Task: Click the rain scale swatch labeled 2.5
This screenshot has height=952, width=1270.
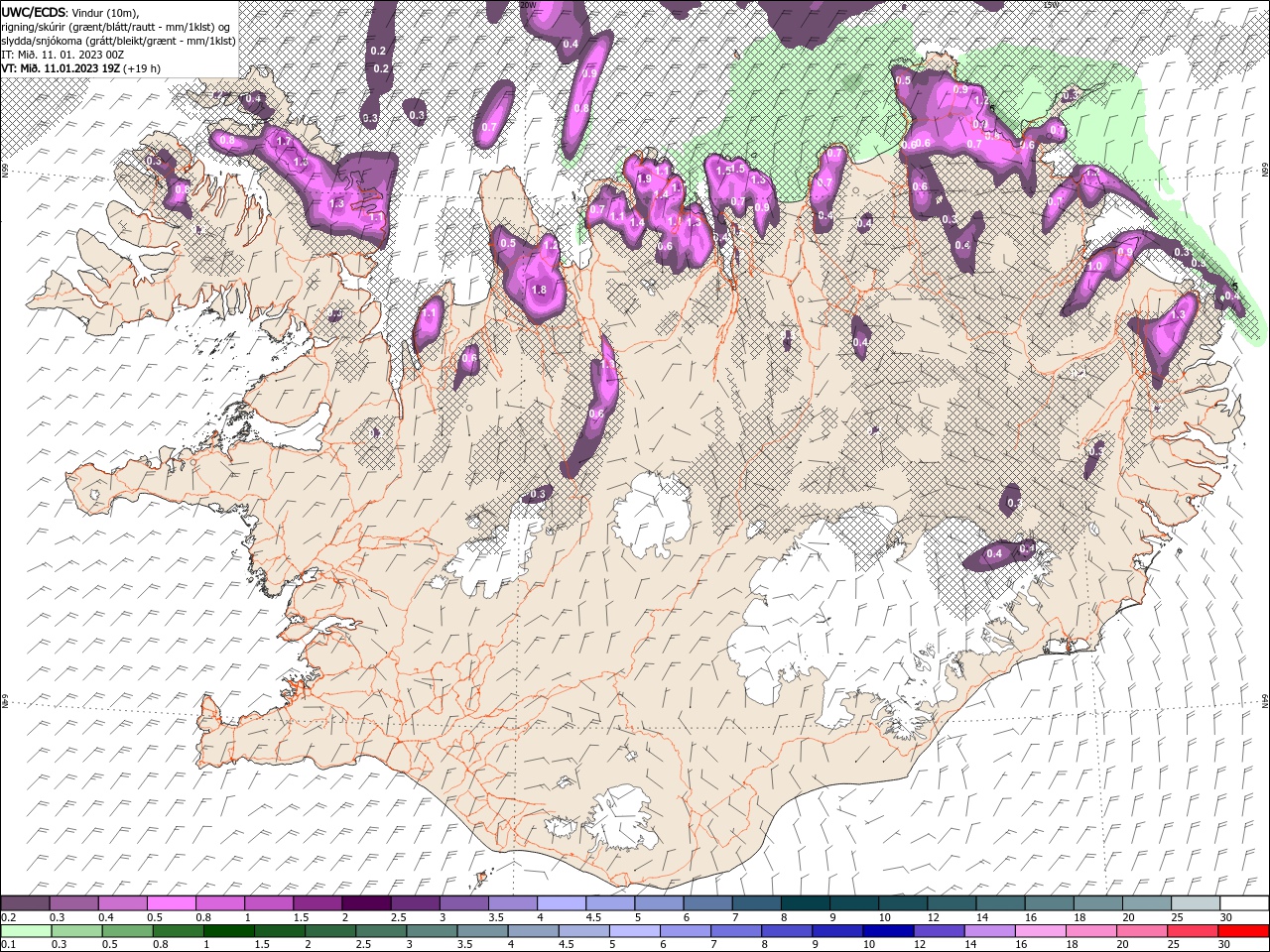Action: coord(382,931)
